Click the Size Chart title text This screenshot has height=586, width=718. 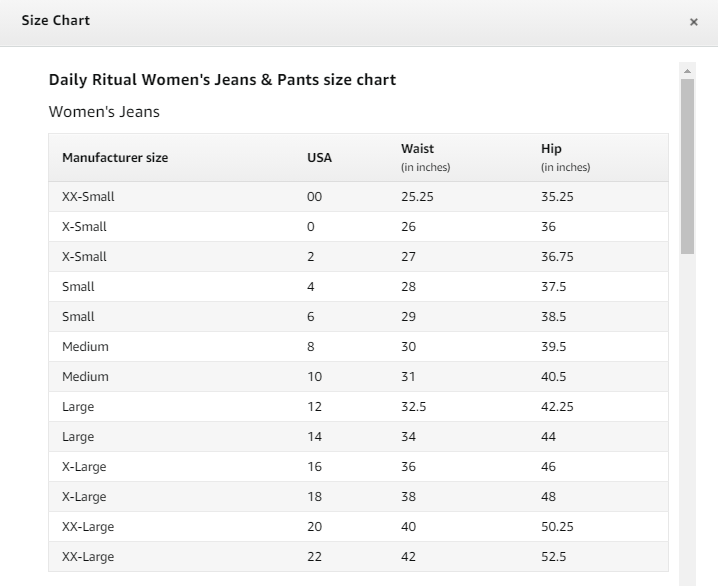[x=55, y=21]
